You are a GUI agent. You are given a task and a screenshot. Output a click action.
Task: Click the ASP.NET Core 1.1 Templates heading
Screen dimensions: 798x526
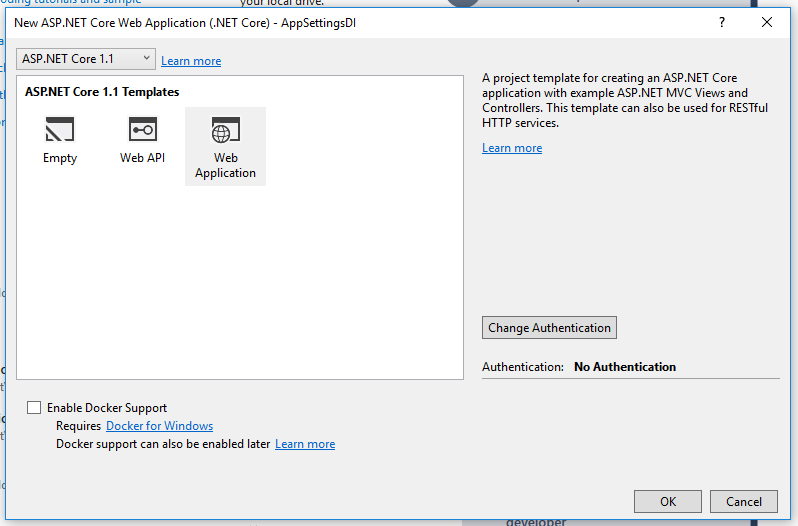click(x=102, y=92)
